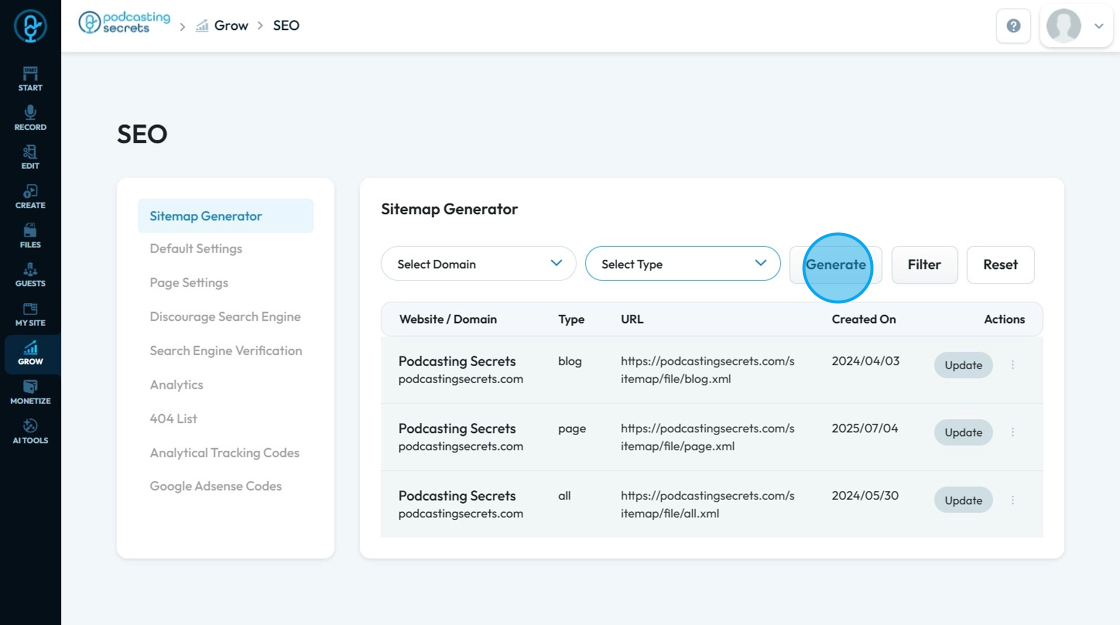
Task: Open the Start section in sidebar
Action: click(x=30, y=78)
